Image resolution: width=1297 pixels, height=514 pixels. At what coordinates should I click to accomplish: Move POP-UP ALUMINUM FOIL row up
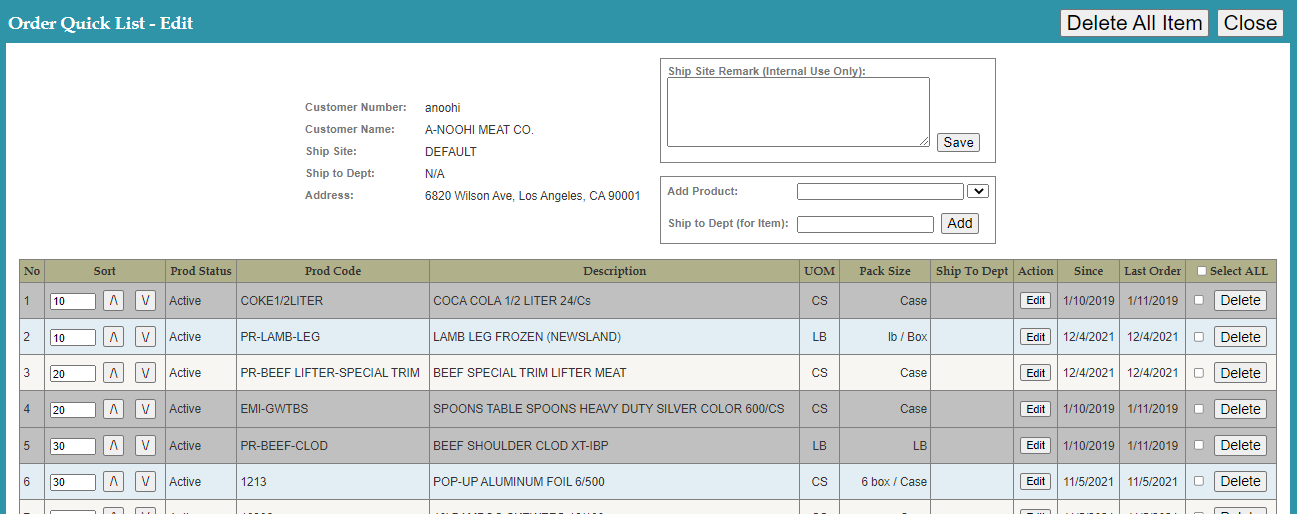(x=113, y=481)
